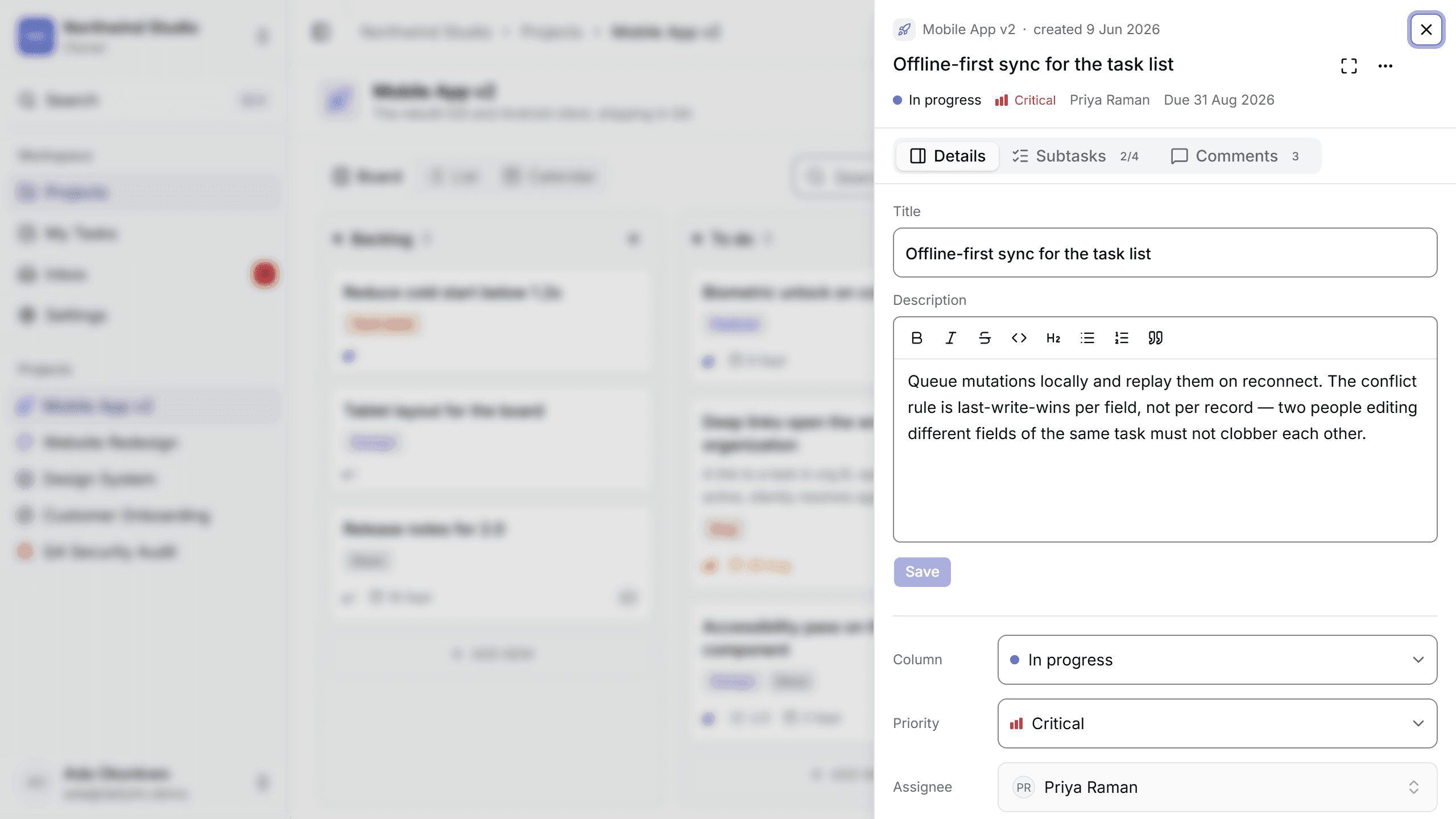Click the red notification badge in sidebar
The width and height of the screenshot is (1456, 819).
click(x=264, y=274)
